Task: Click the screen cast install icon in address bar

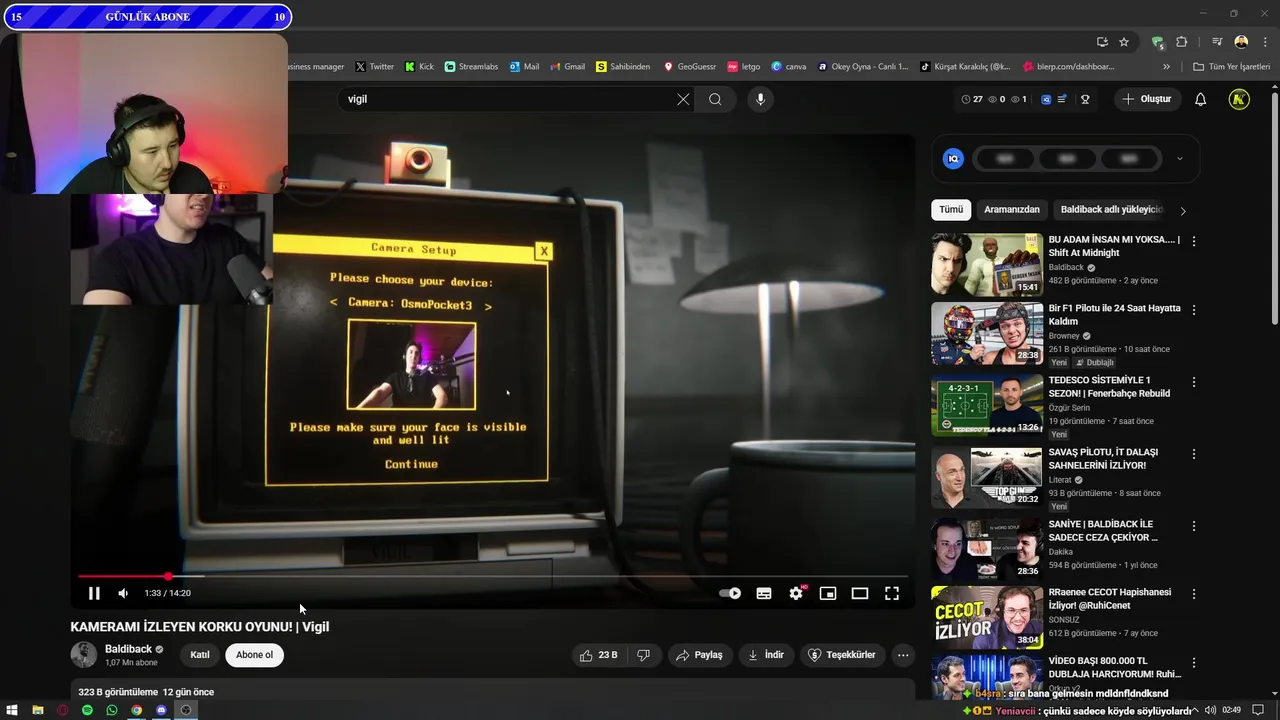Action: (x=1102, y=42)
